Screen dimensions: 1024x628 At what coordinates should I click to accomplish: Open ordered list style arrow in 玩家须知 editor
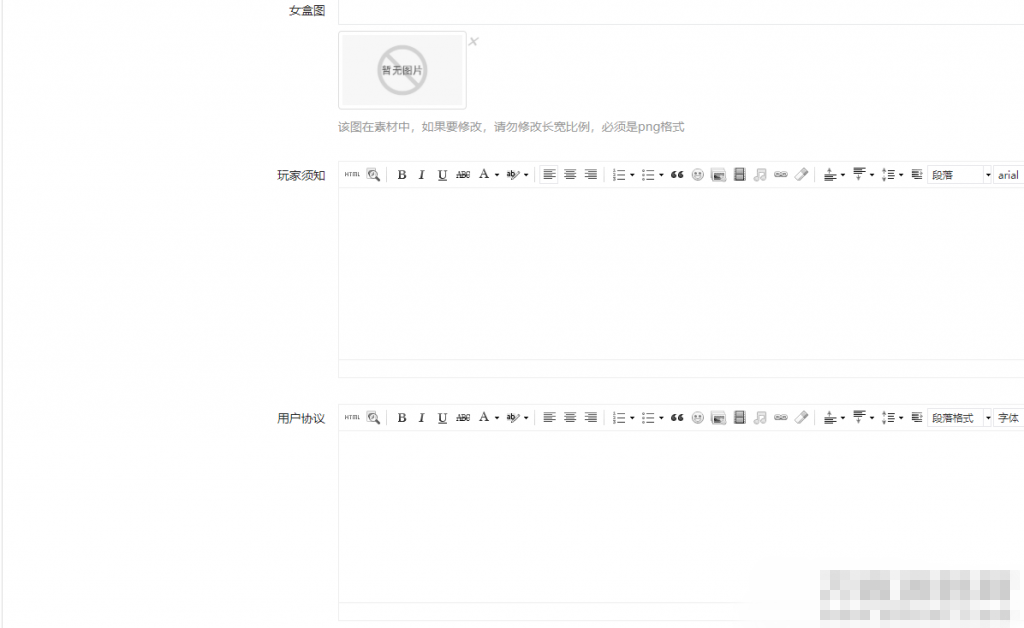(x=632, y=175)
